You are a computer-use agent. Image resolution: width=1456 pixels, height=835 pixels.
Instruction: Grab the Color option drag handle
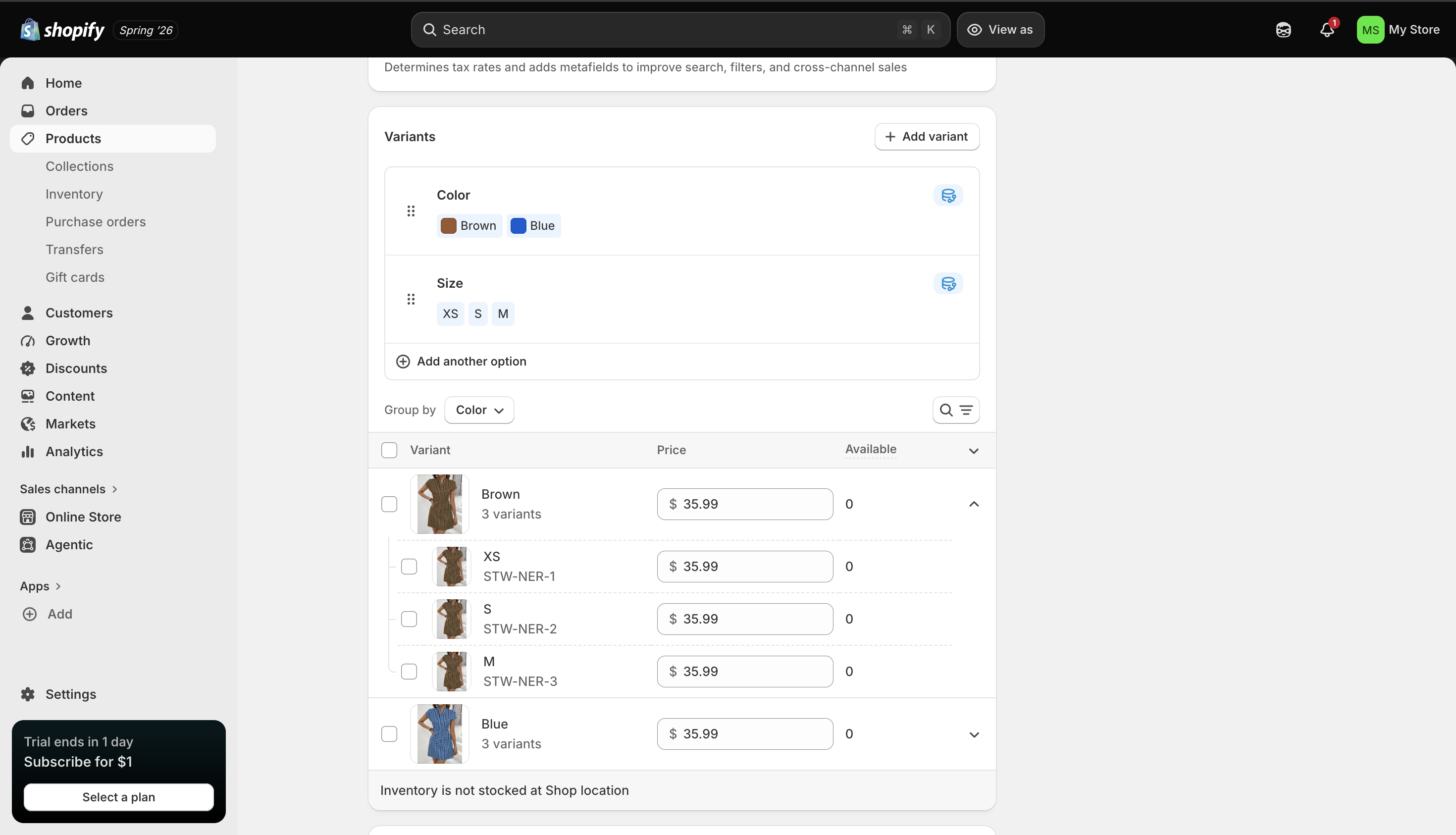(411, 211)
